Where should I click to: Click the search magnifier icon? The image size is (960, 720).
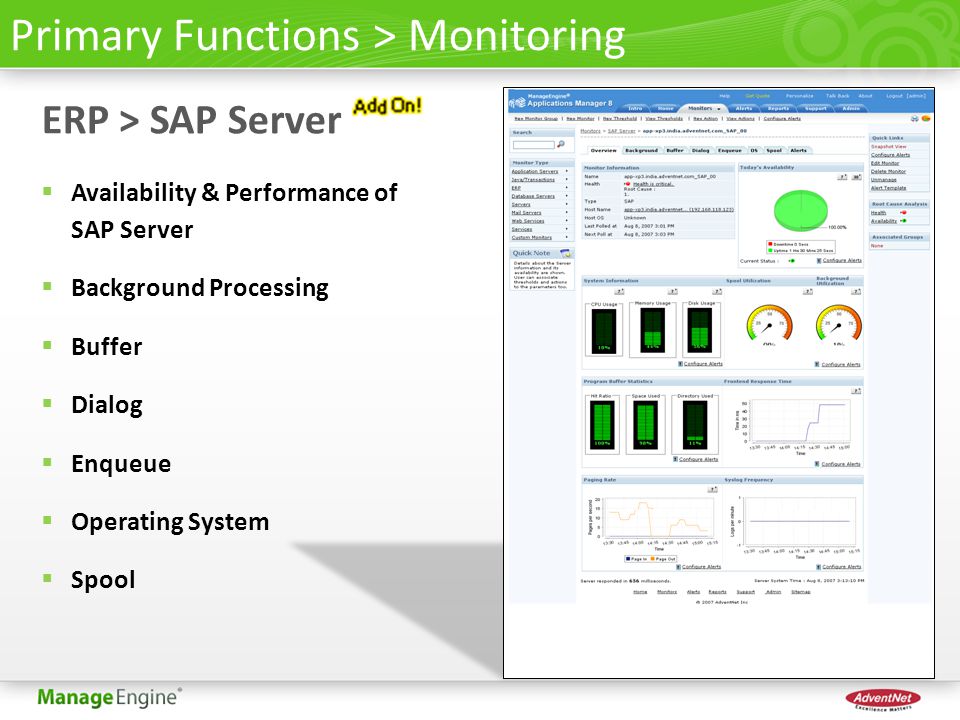[560, 144]
